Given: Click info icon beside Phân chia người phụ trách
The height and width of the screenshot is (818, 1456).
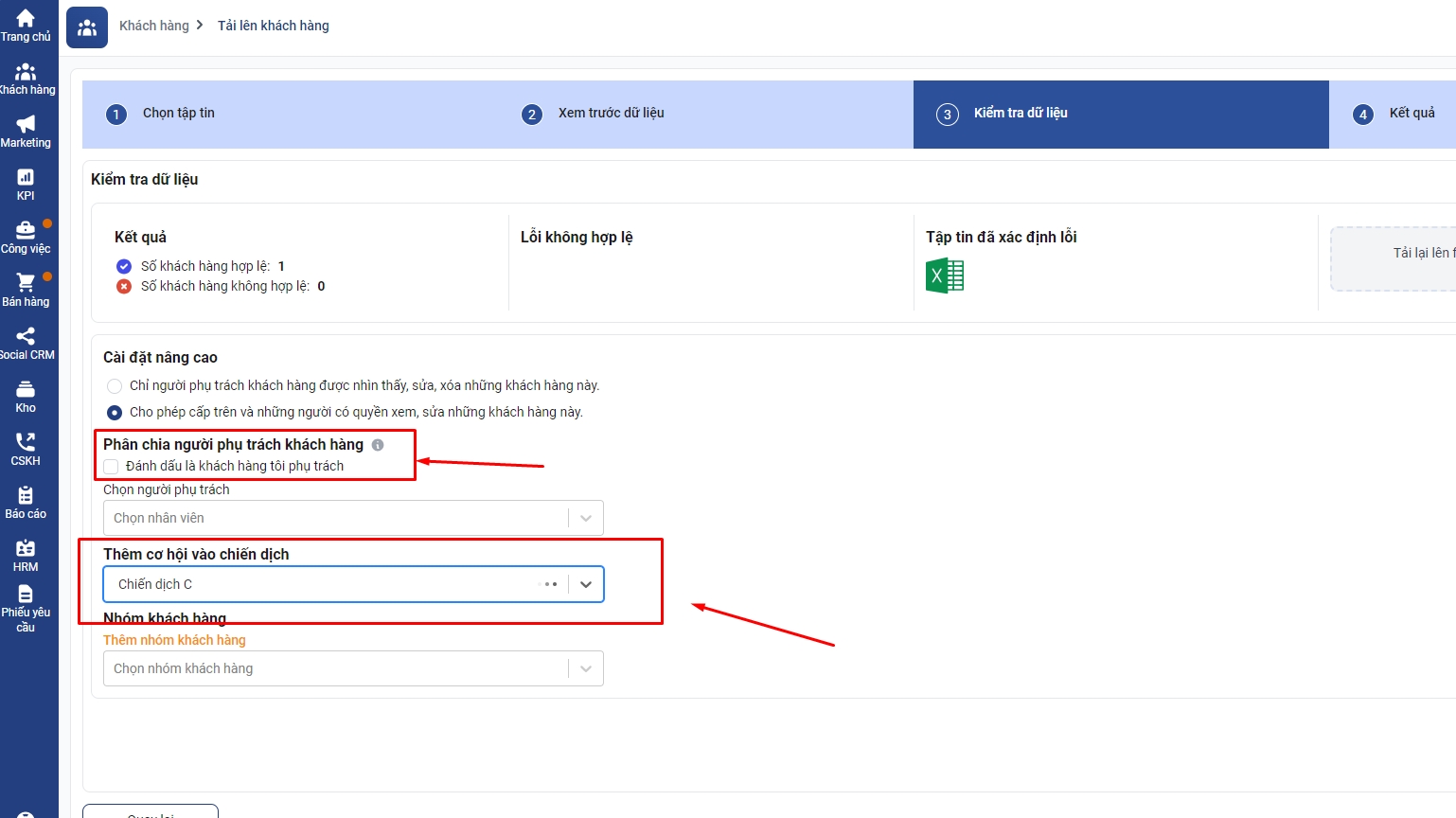Looking at the screenshot, I should pos(378,445).
